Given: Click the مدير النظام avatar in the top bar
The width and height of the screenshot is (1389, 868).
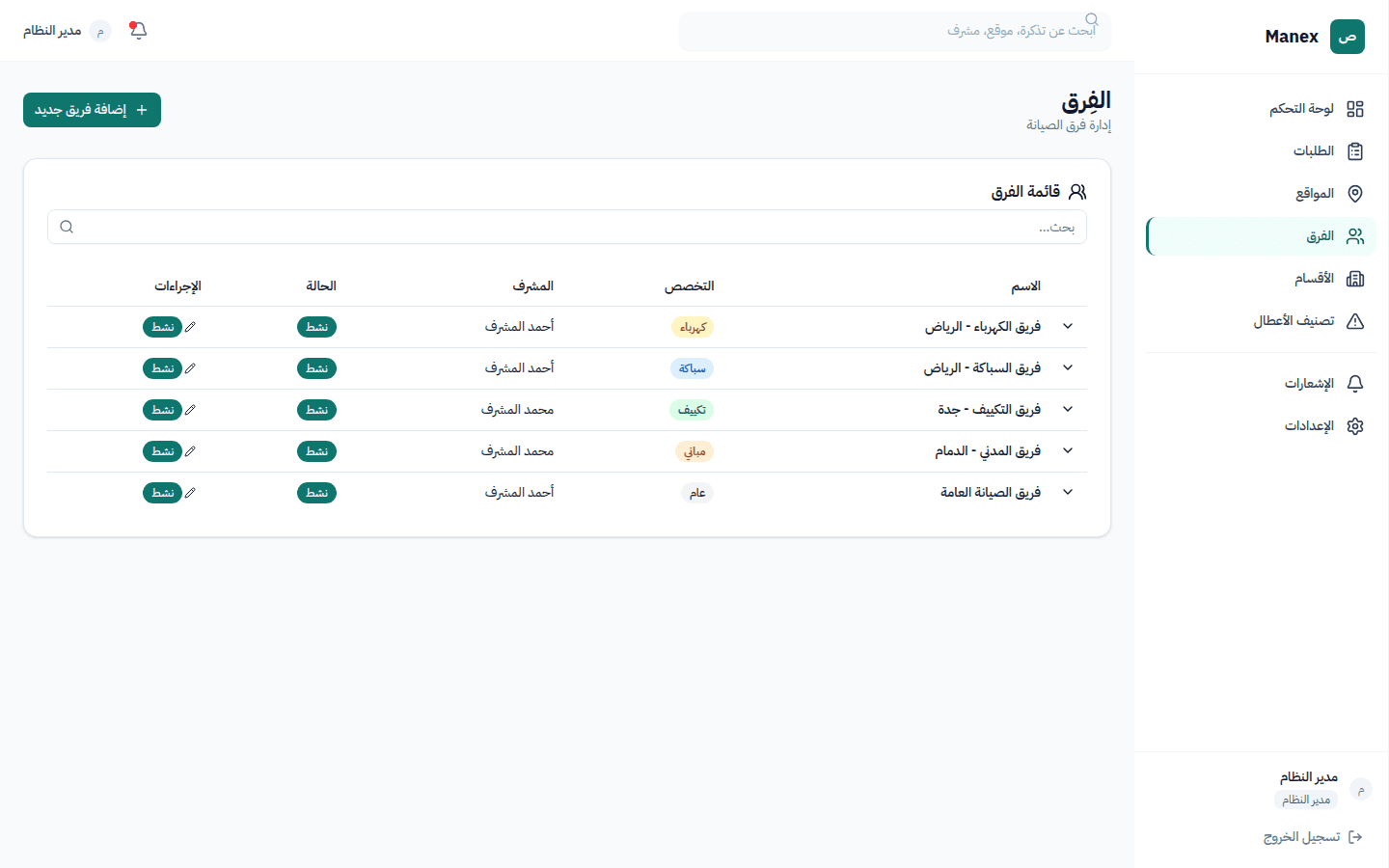Looking at the screenshot, I should pos(100,31).
